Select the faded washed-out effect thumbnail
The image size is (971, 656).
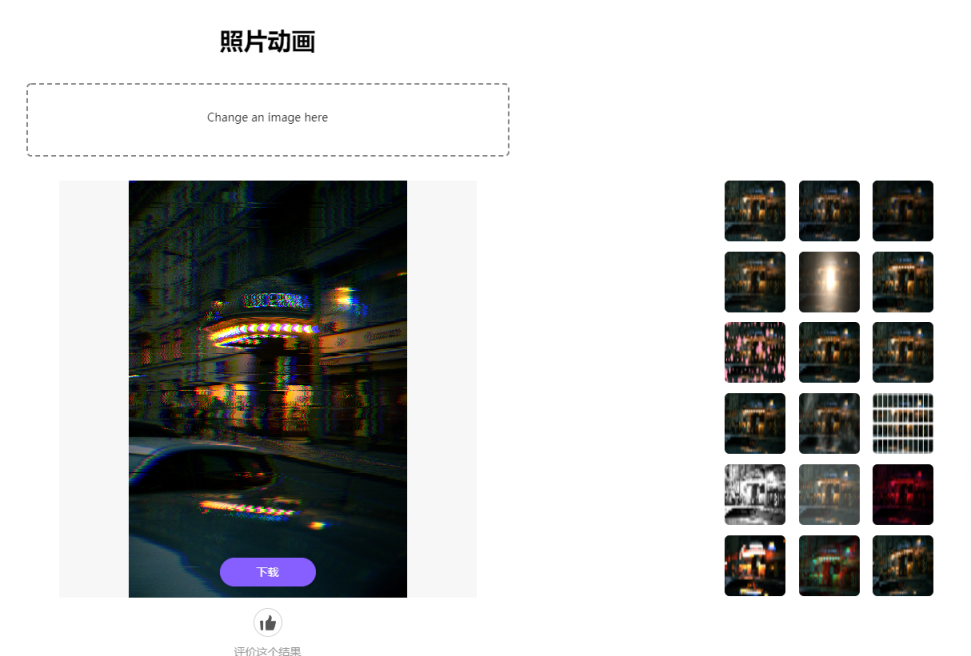click(829, 494)
